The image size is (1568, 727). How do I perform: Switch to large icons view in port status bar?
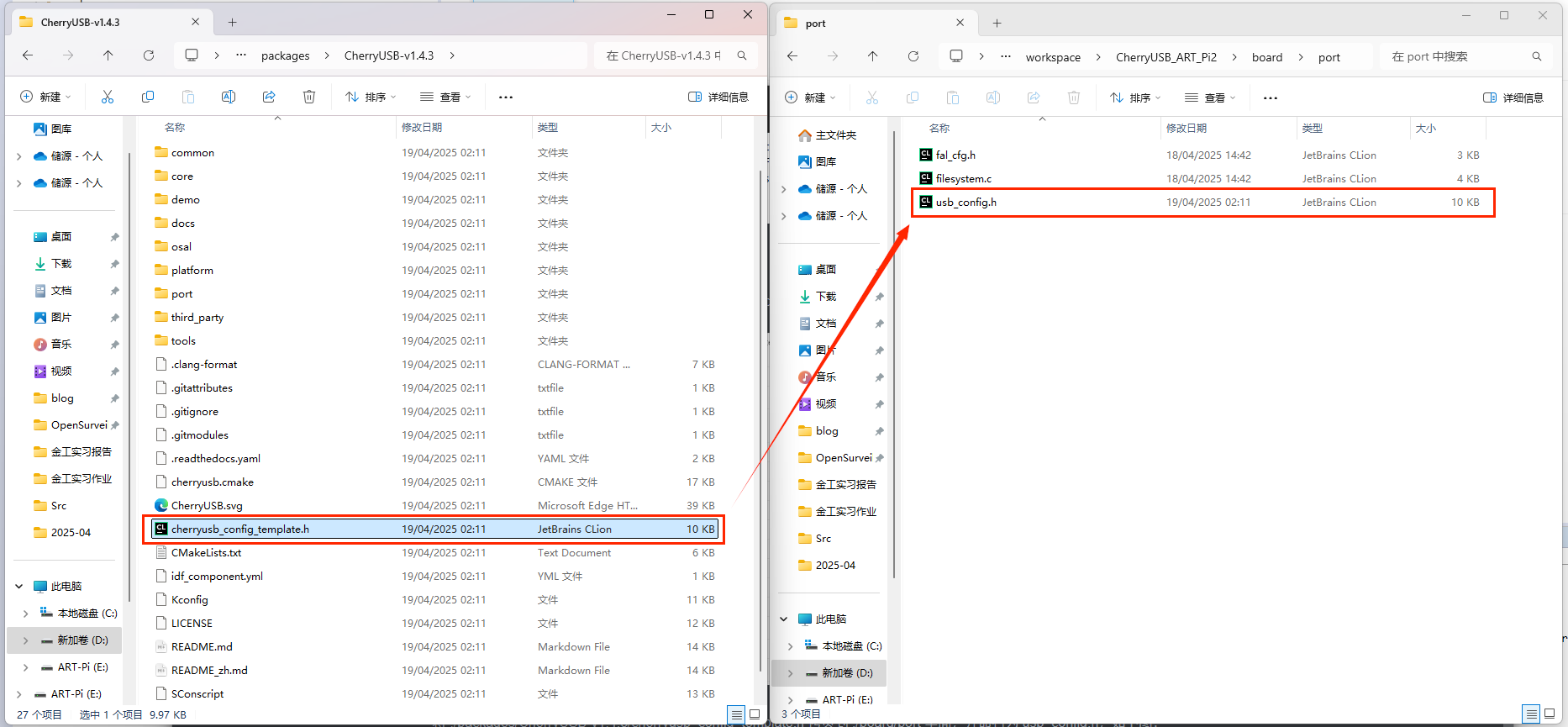(1550, 714)
